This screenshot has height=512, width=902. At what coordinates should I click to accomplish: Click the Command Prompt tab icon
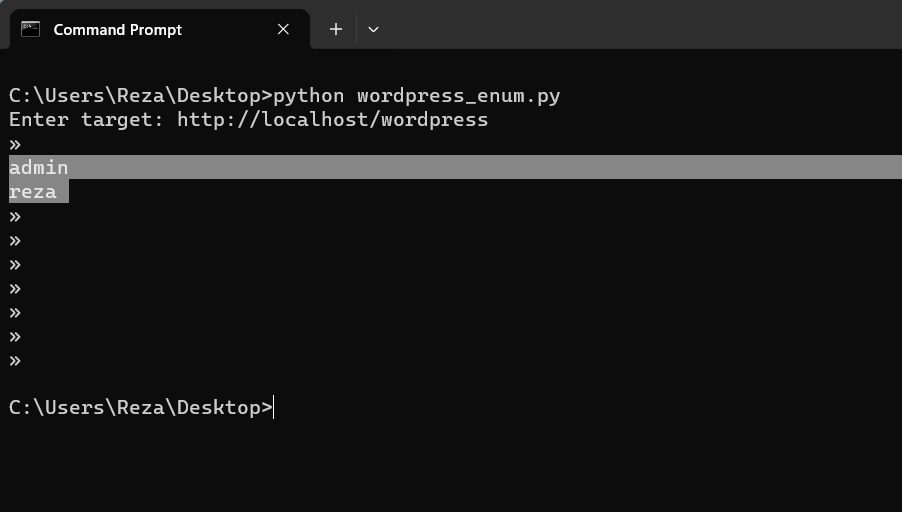click(30, 29)
